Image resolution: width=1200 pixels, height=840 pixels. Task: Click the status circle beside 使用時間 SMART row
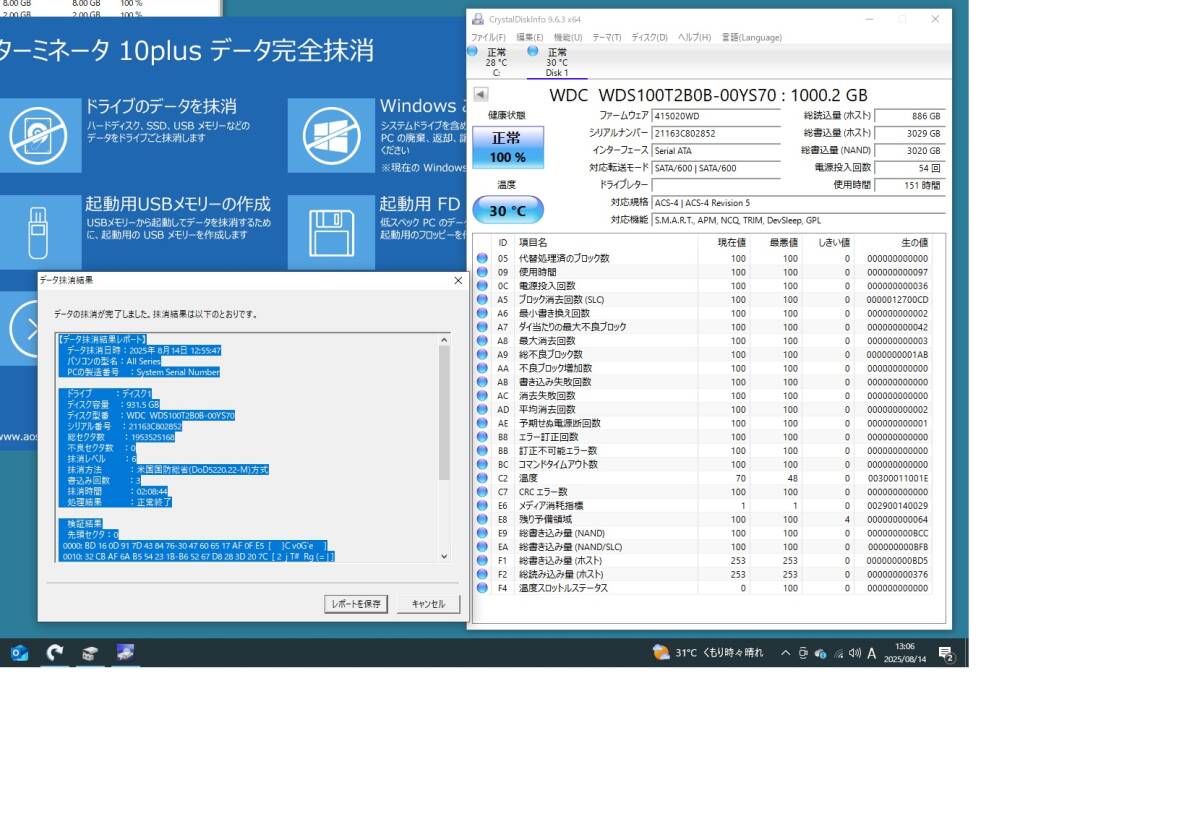click(x=482, y=272)
